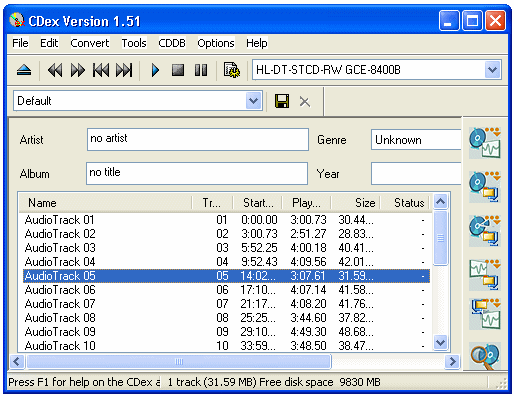
Task: Open the Options menu
Action: pyautogui.click(x=216, y=43)
